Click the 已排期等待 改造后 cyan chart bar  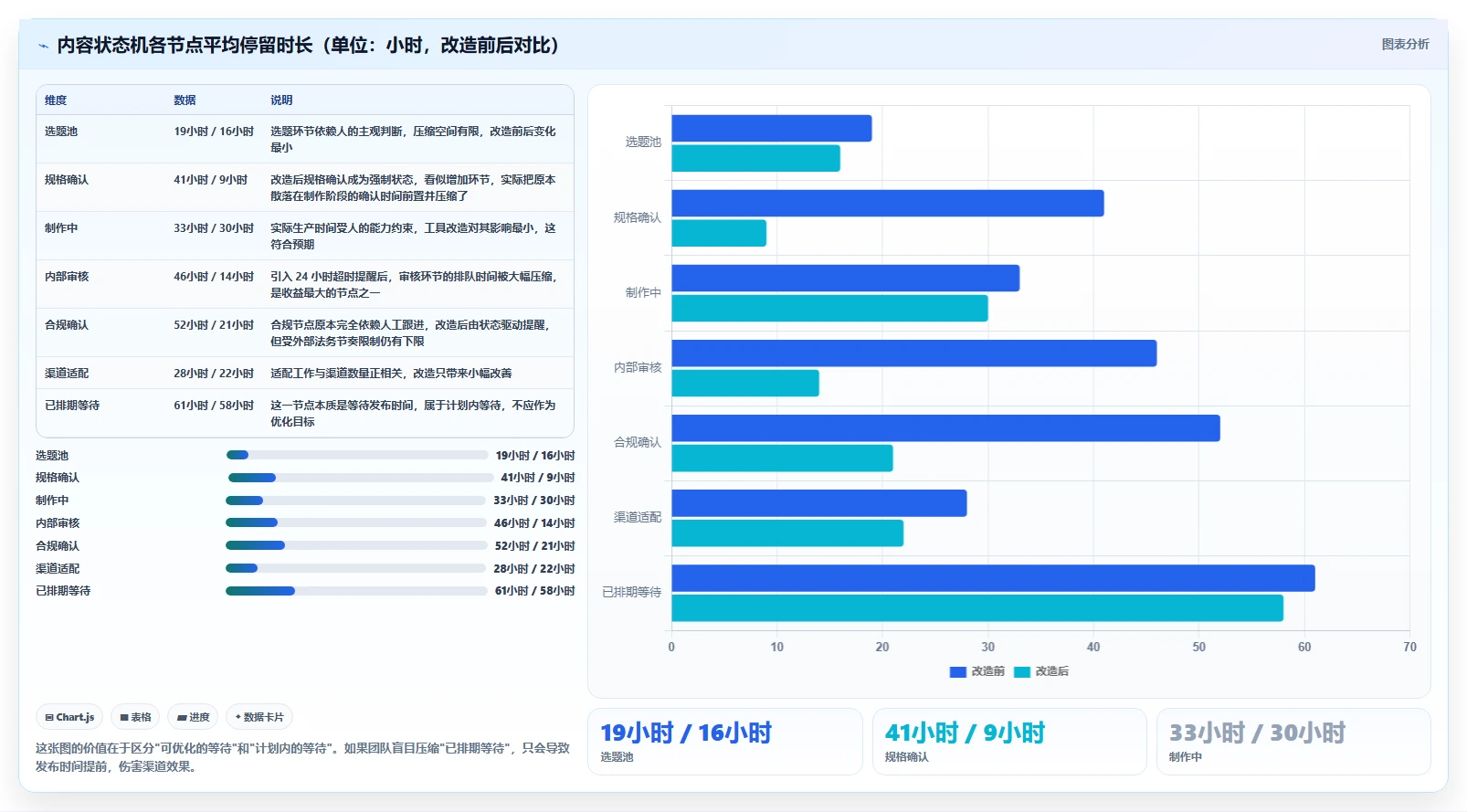pyautogui.click(x=977, y=607)
